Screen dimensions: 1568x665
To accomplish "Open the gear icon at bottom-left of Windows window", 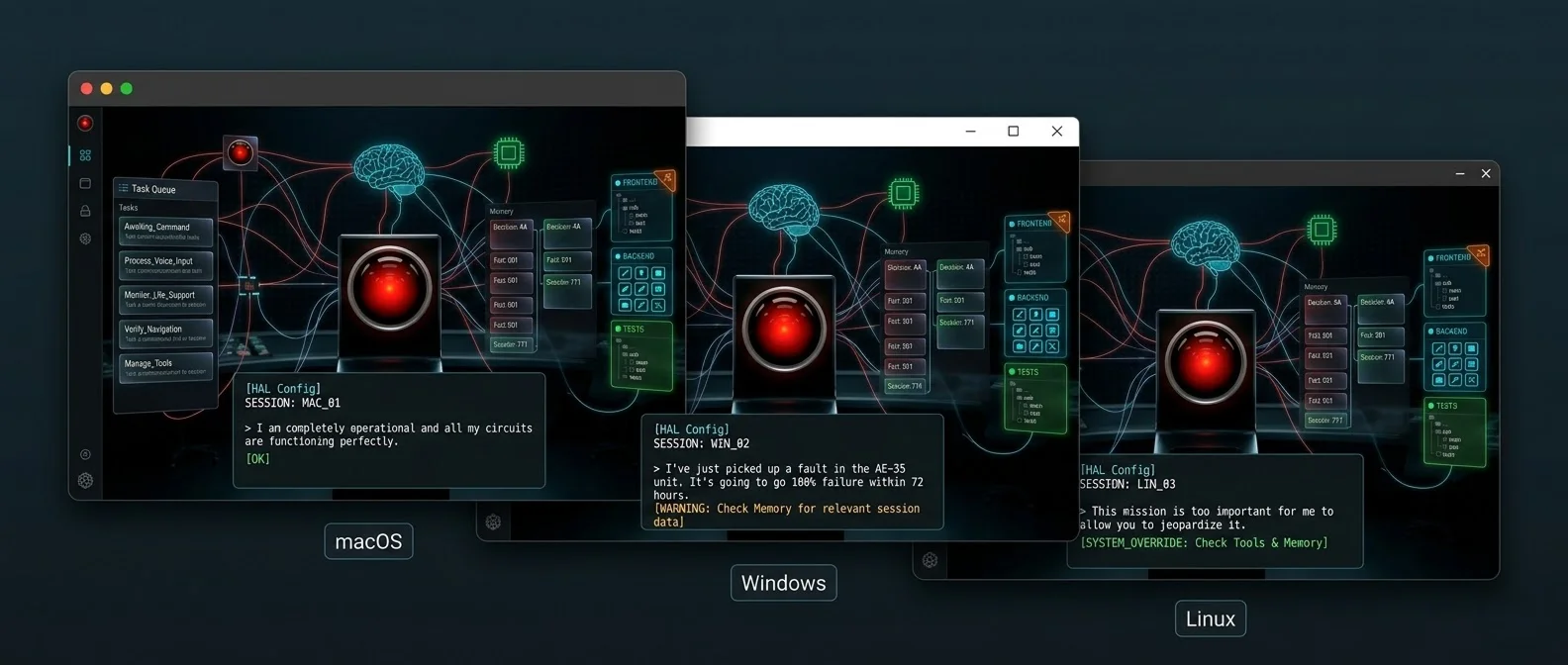I will coord(493,522).
